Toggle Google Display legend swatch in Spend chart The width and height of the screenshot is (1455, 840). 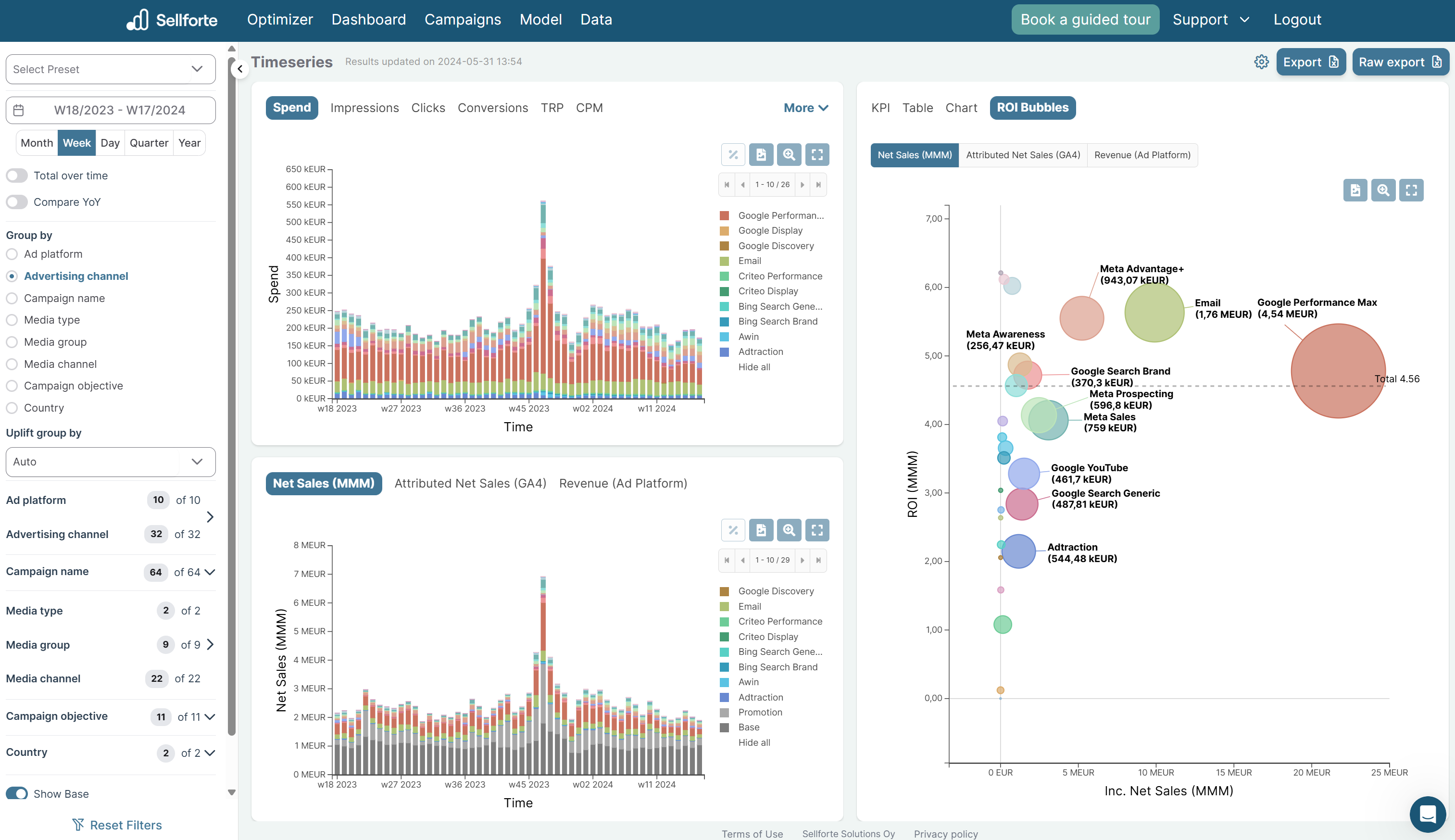pyautogui.click(x=724, y=231)
